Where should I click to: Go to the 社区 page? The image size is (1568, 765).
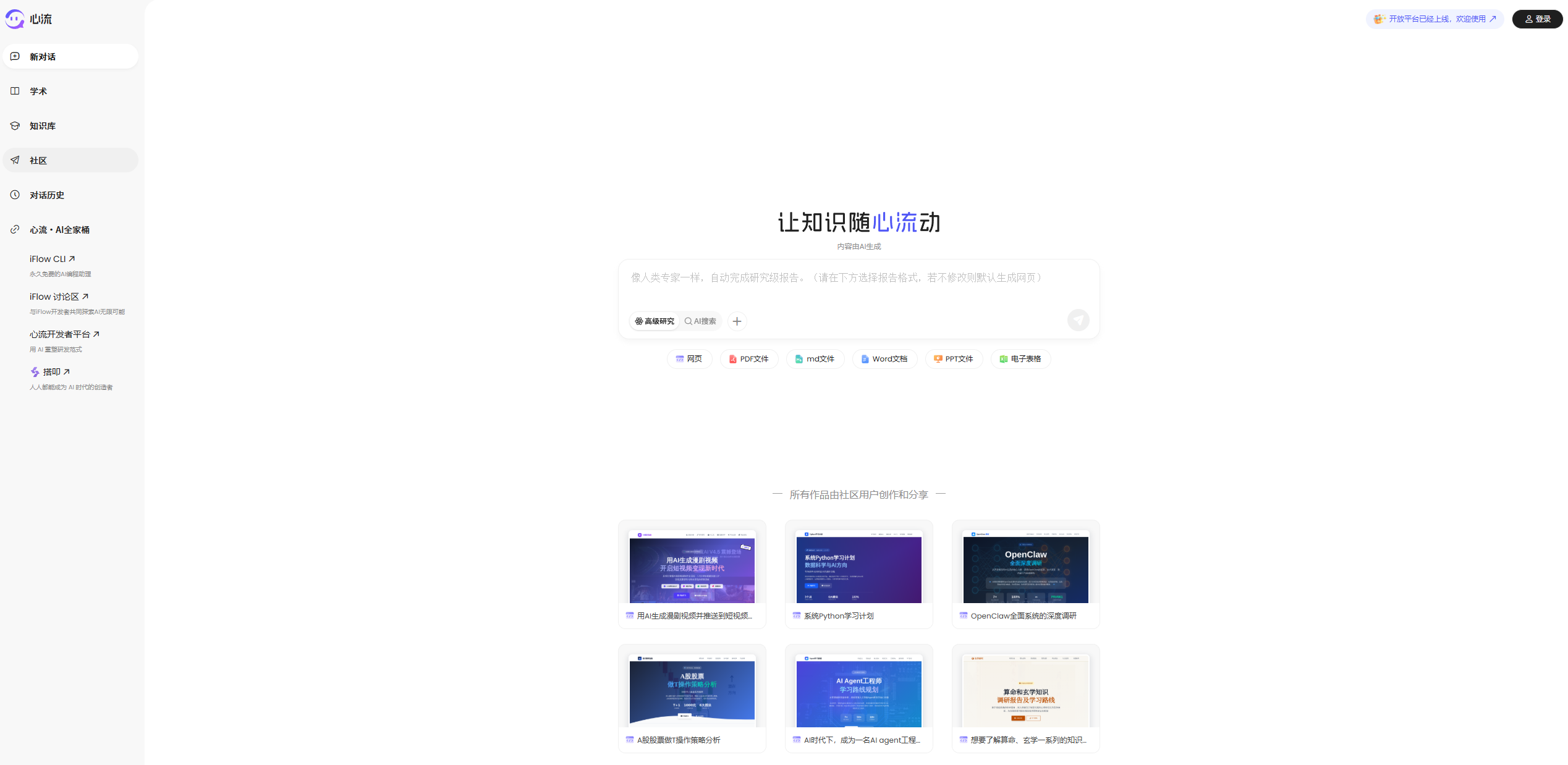click(x=70, y=160)
